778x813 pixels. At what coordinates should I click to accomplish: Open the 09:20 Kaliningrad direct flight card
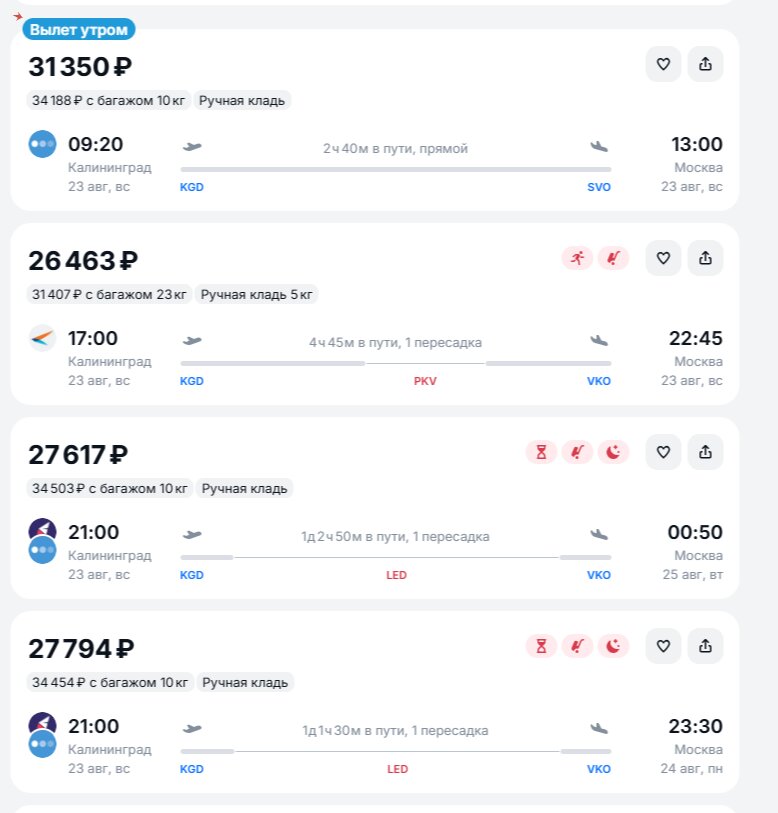tap(374, 120)
